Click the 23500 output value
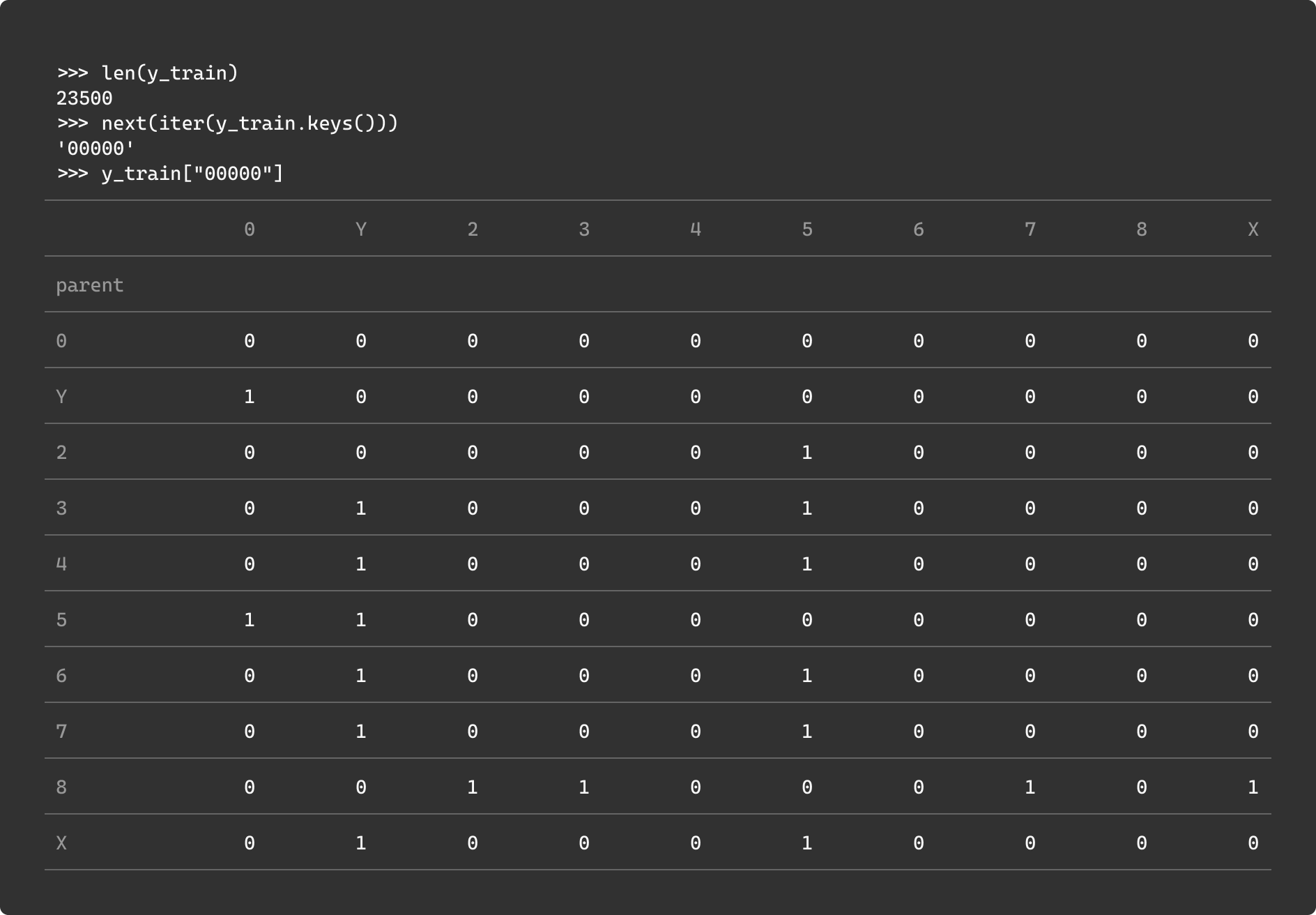1316x915 pixels. (84, 98)
